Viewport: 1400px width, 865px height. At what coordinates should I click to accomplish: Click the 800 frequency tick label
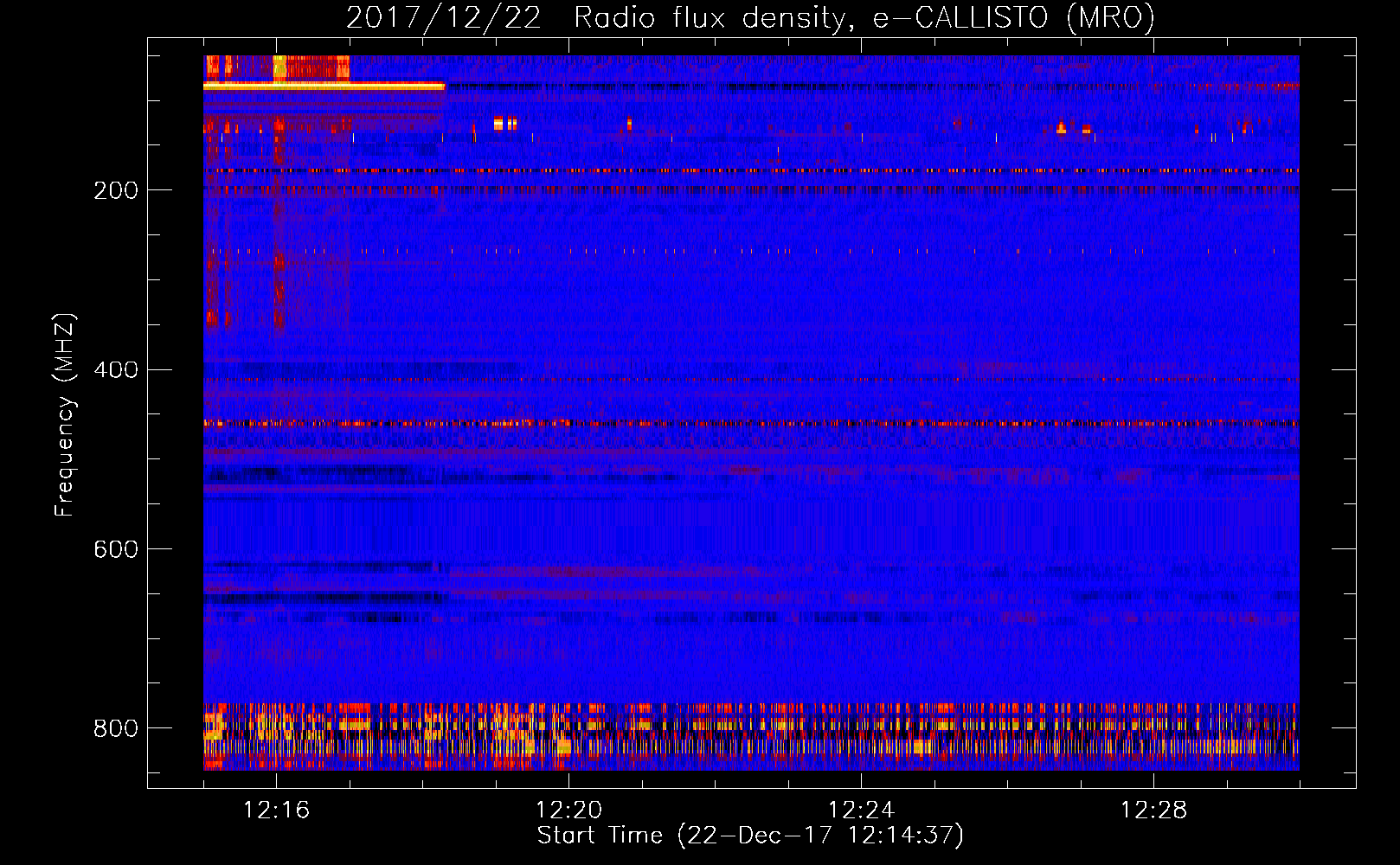coord(116,728)
